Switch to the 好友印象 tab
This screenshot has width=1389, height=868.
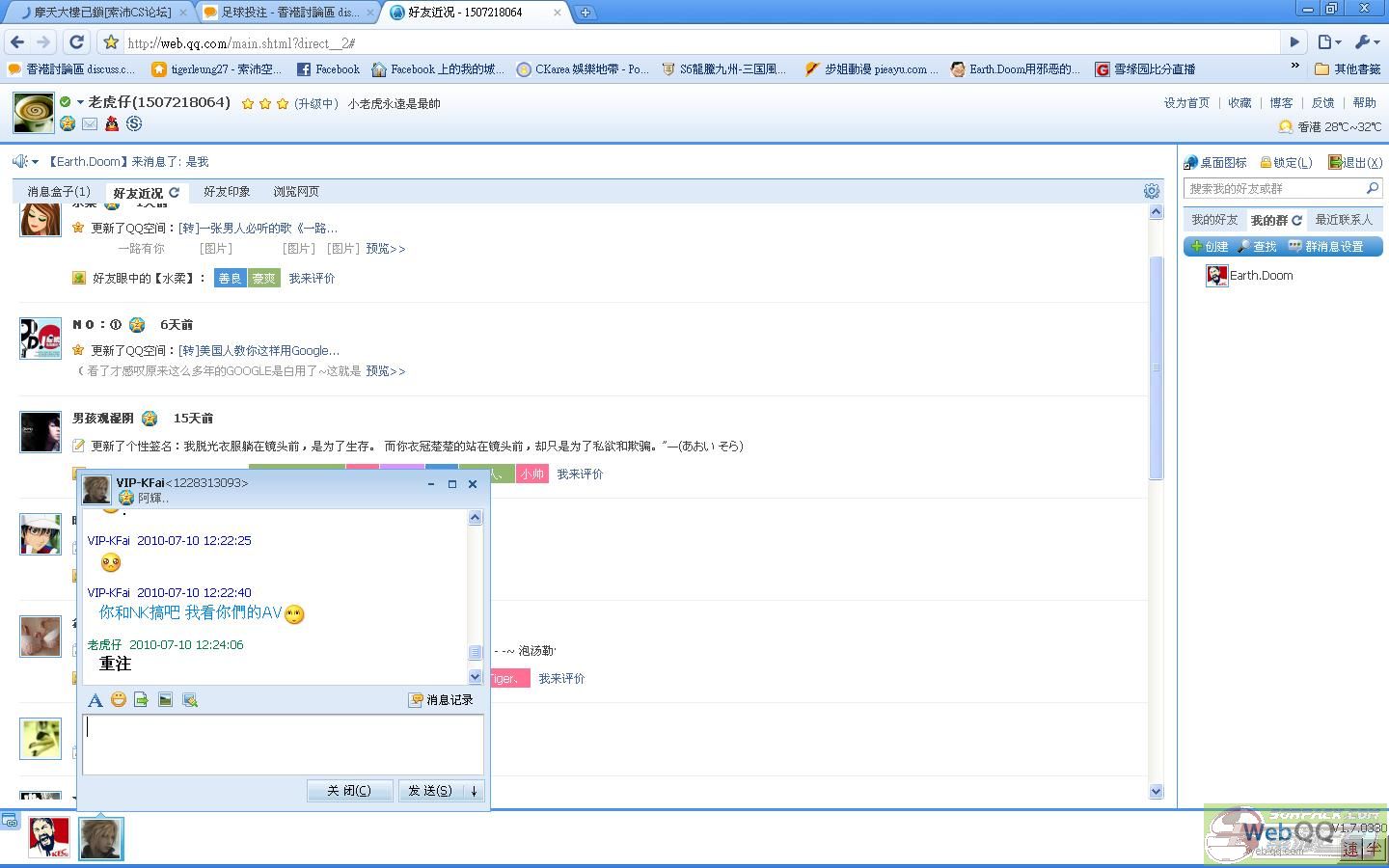227,192
